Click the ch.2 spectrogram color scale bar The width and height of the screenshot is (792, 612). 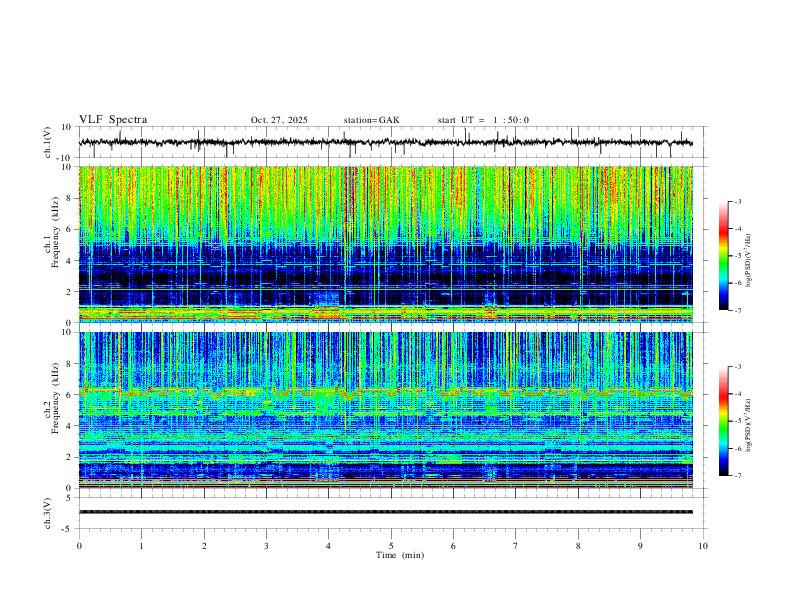pyautogui.click(x=723, y=421)
